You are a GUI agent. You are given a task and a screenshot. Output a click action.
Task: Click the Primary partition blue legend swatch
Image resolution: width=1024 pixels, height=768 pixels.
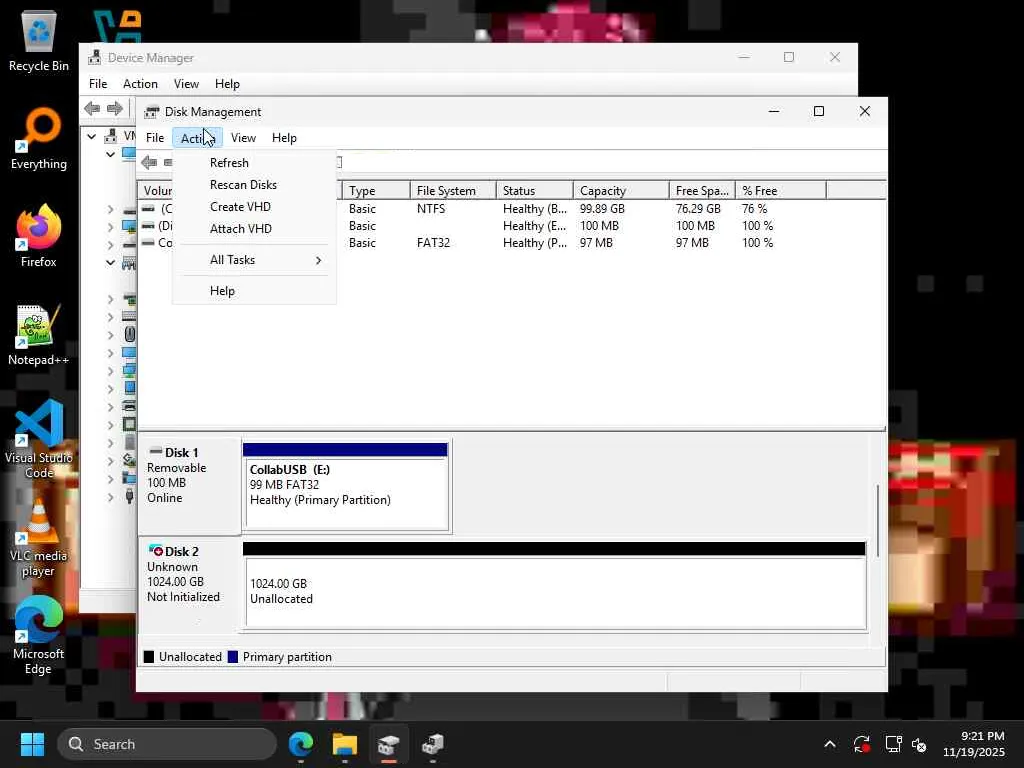(x=232, y=657)
